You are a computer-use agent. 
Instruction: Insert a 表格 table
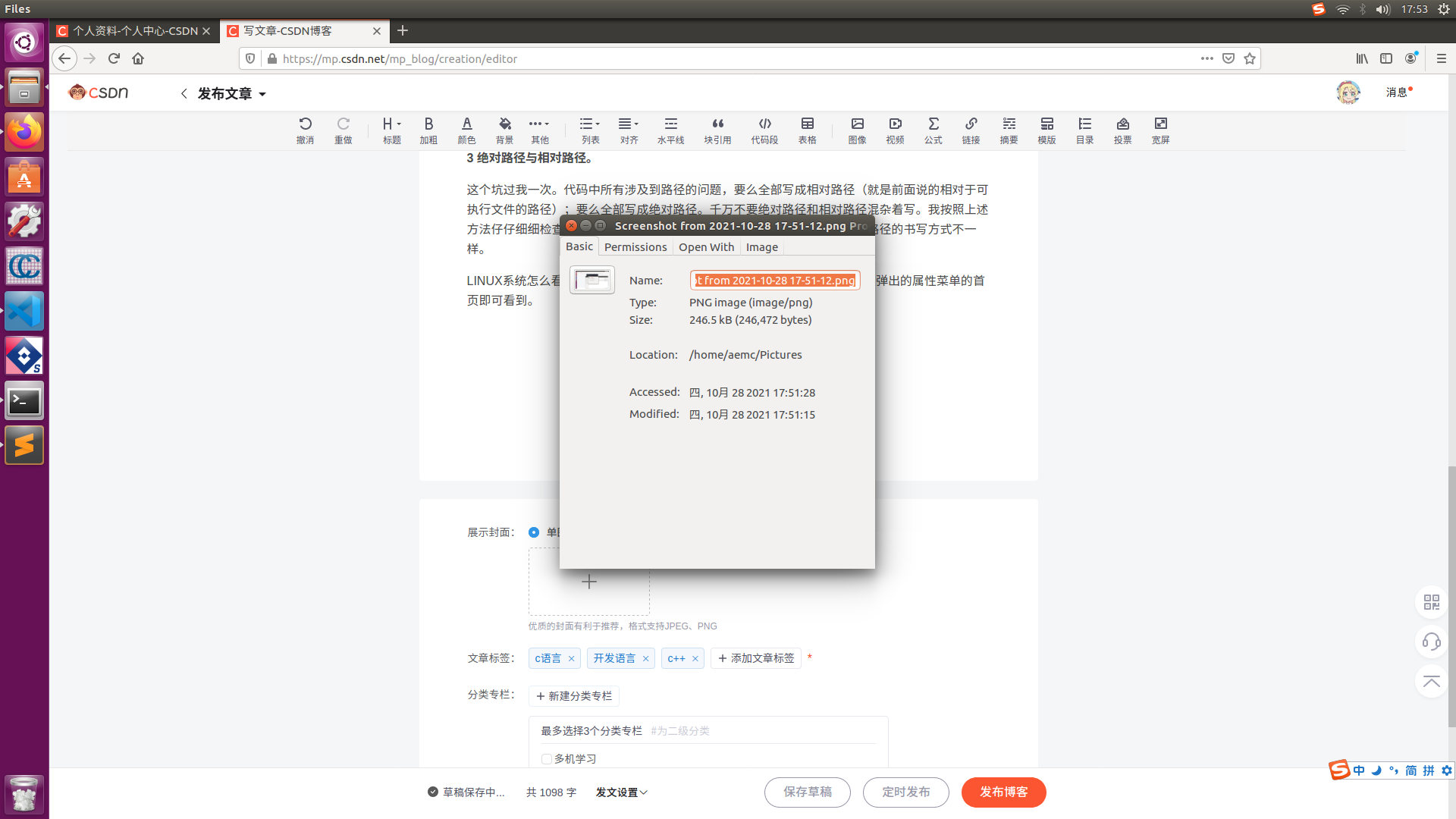(808, 130)
